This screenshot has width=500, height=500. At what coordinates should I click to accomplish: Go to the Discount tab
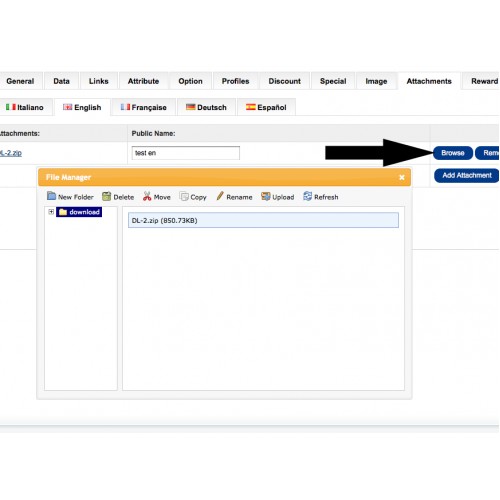pyautogui.click(x=284, y=81)
